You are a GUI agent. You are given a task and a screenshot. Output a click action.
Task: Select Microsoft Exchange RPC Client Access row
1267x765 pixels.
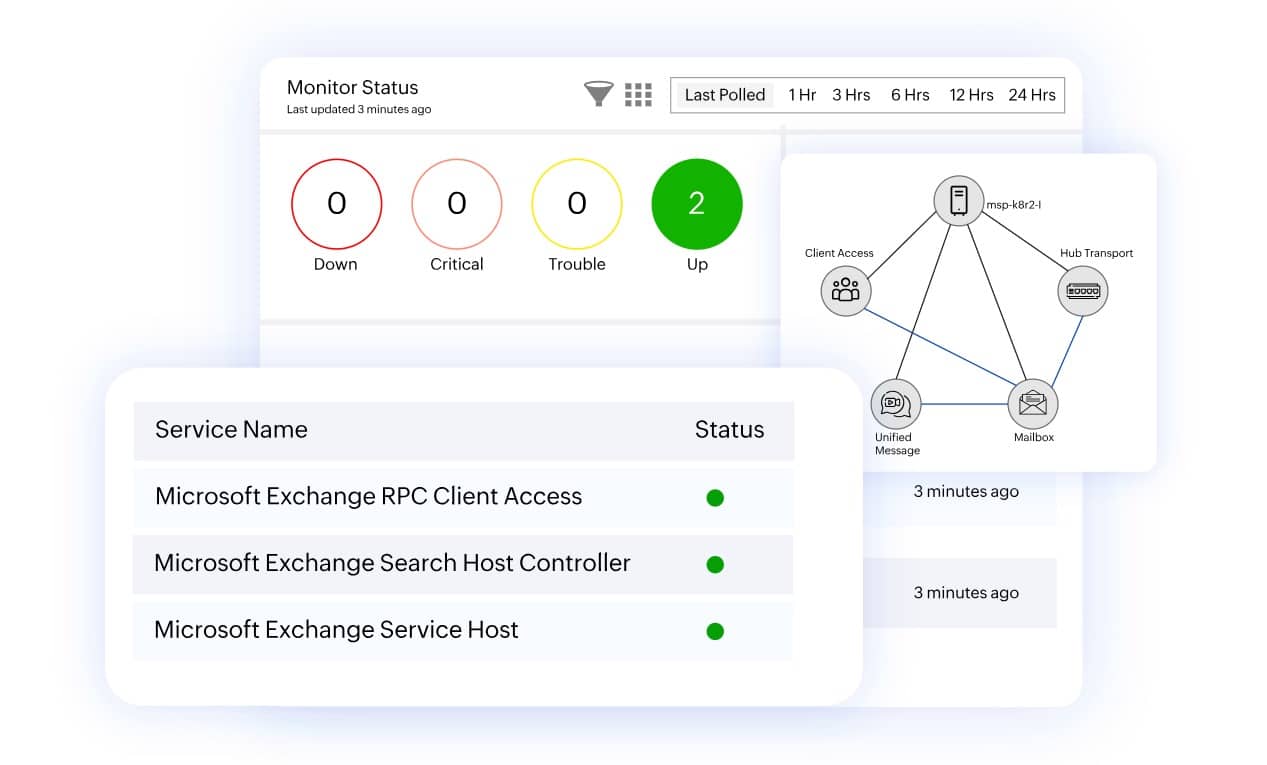tap(463, 497)
